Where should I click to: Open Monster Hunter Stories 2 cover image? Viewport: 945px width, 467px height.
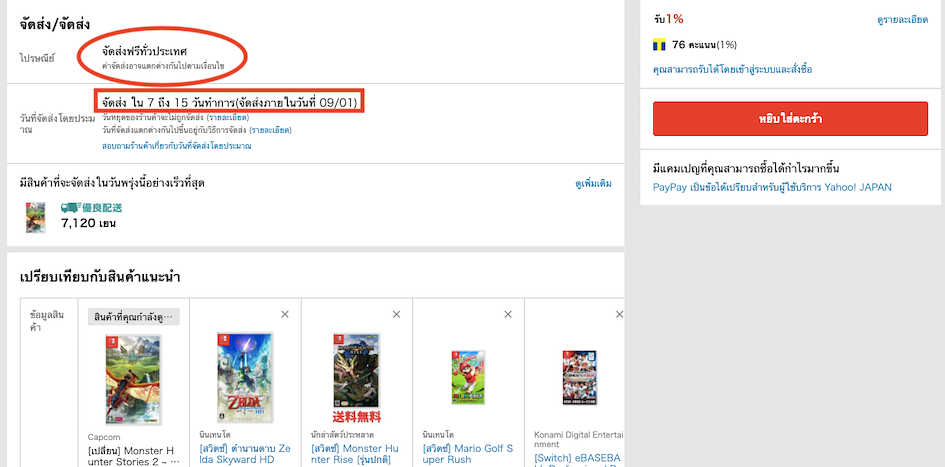(x=133, y=380)
